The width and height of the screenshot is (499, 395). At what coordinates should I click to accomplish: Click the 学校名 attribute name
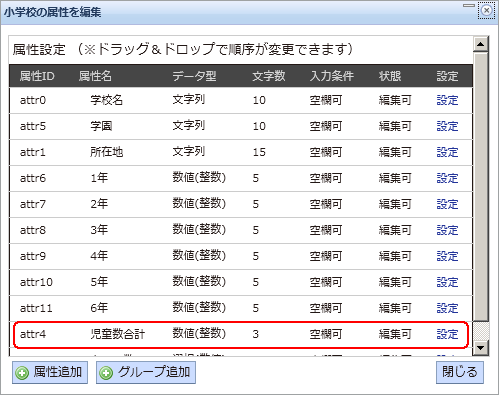click(x=106, y=100)
